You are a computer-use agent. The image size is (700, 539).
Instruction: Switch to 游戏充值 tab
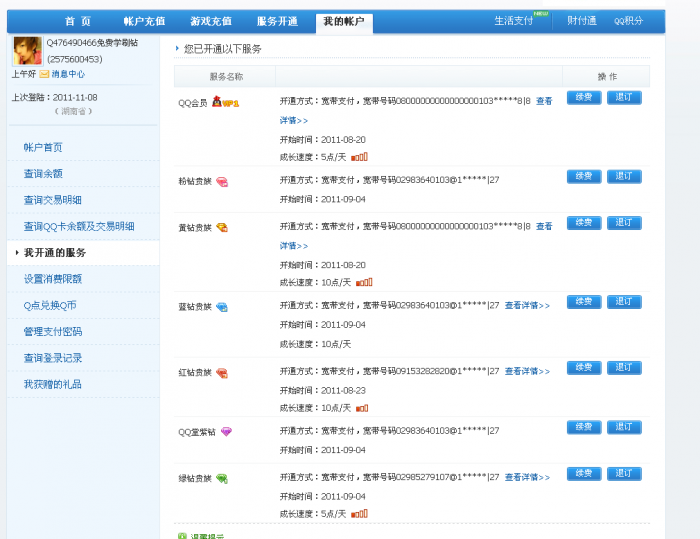point(211,21)
